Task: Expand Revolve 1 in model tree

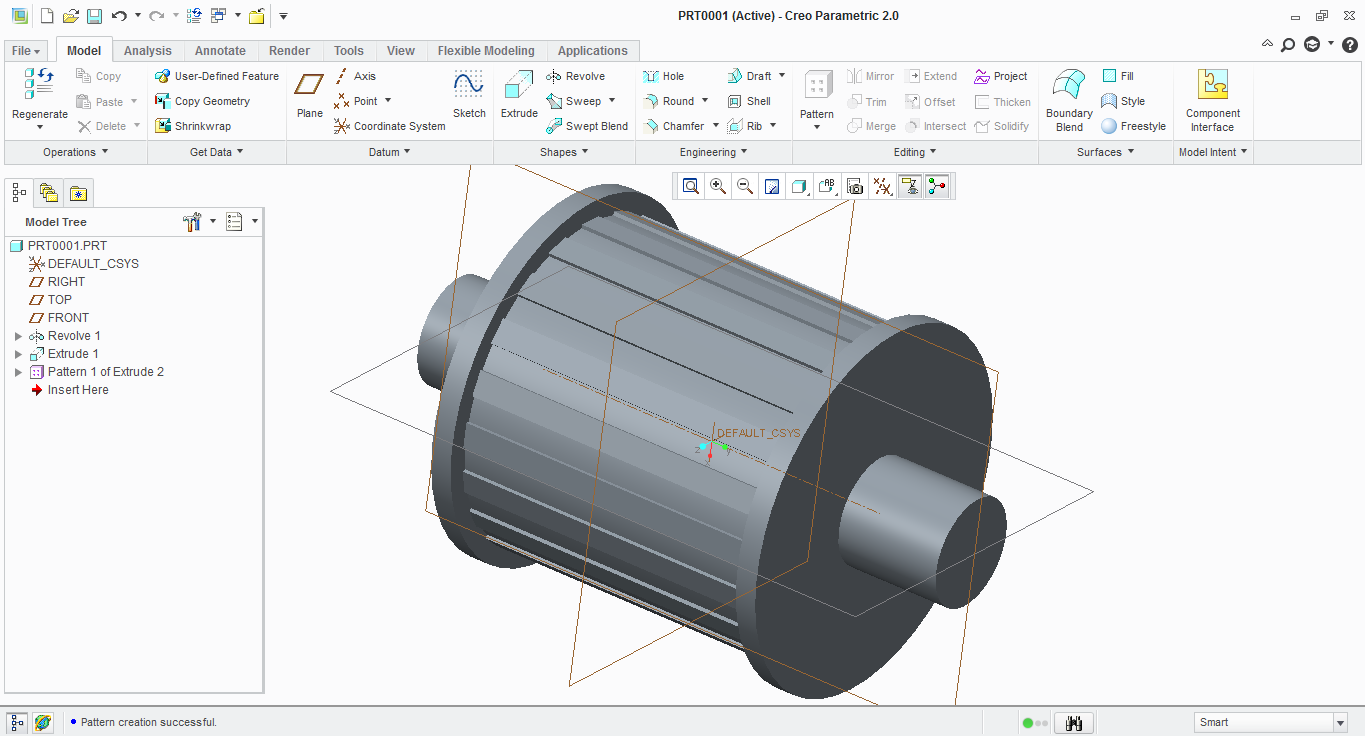Action: point(18,336)
